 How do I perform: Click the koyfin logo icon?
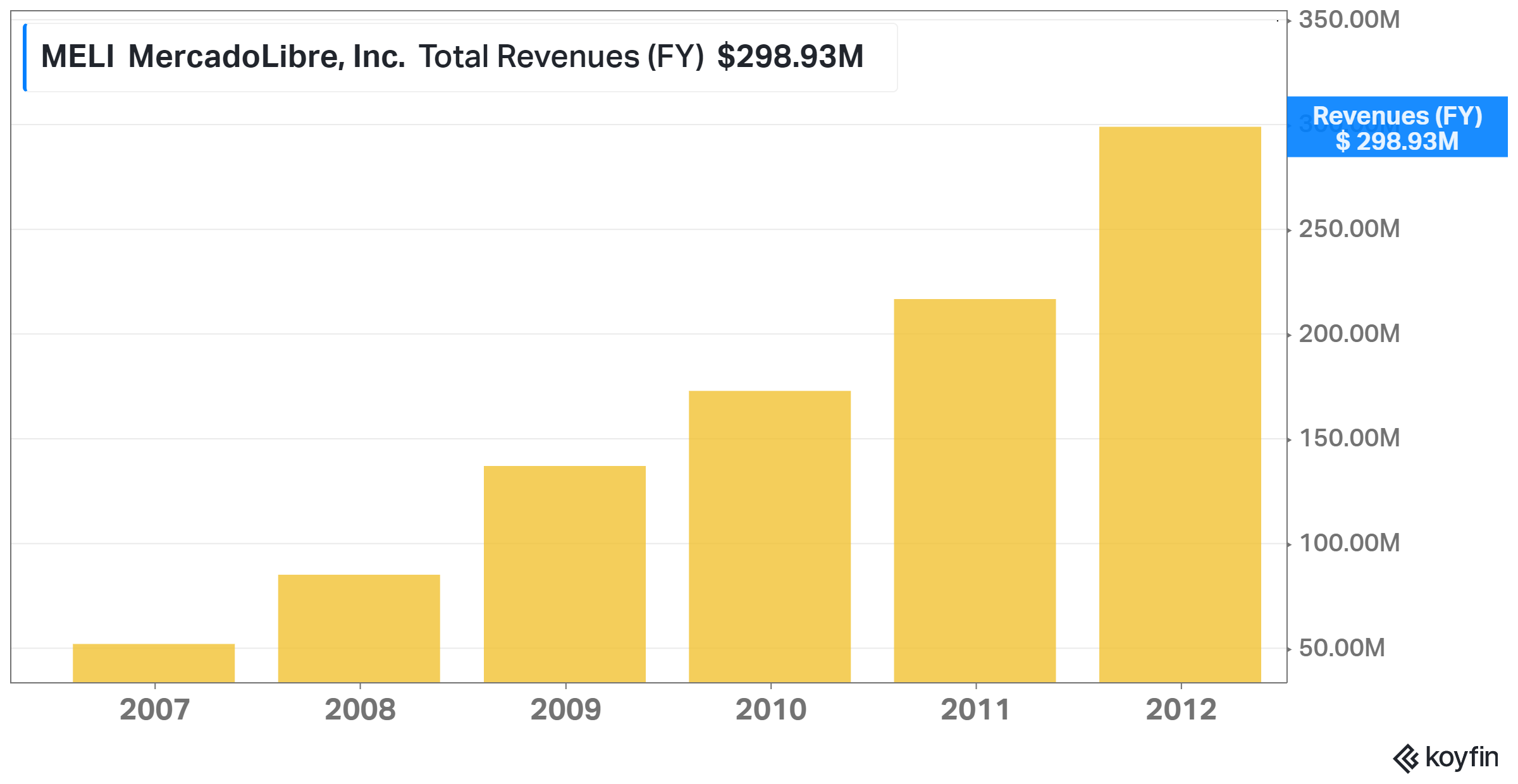click(1406, 759)
